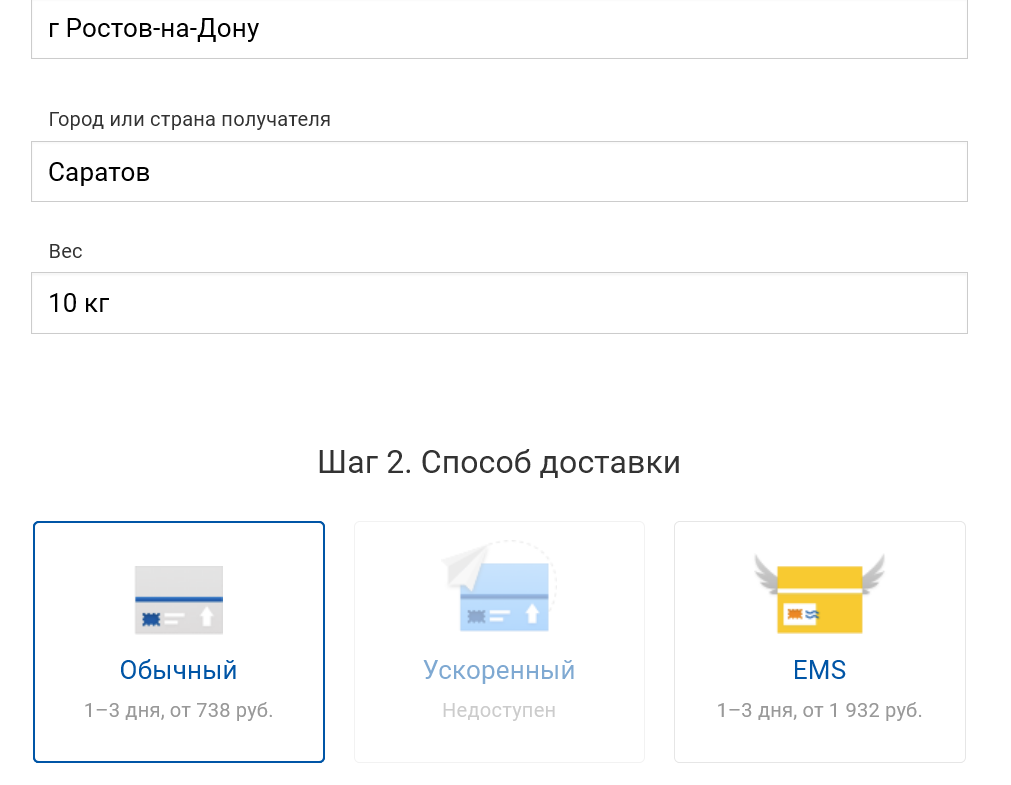This screenshot has width=1011, height=785.
Task: Click the "Шаг 2. Способ доставки" heading
Action: coord(499,463)
